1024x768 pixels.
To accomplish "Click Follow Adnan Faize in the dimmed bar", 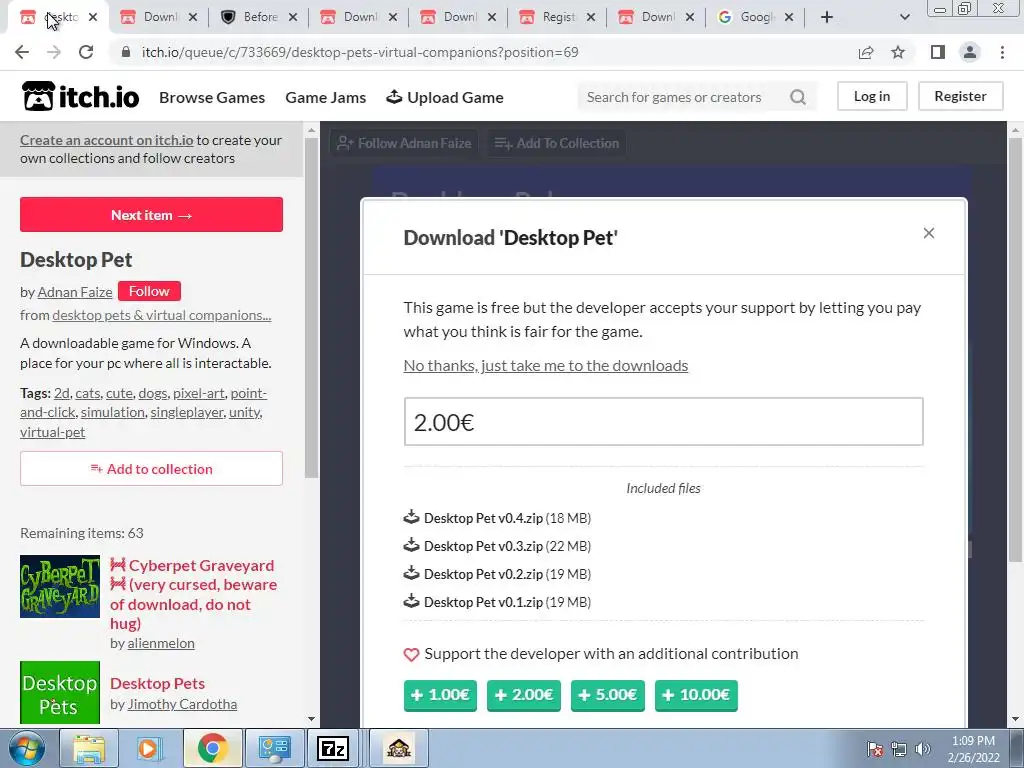I will coord(404,143).
